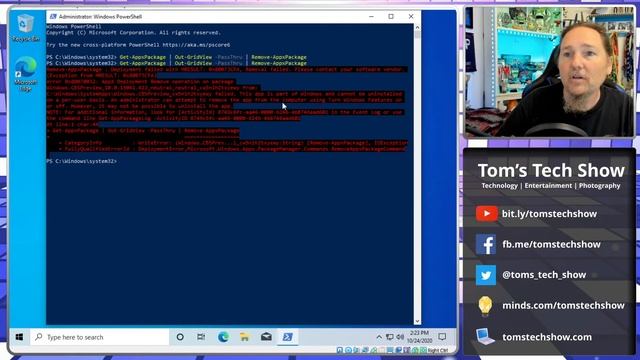Maximize the PowerShell window
The image size is (640, 360).
[391, 17]
